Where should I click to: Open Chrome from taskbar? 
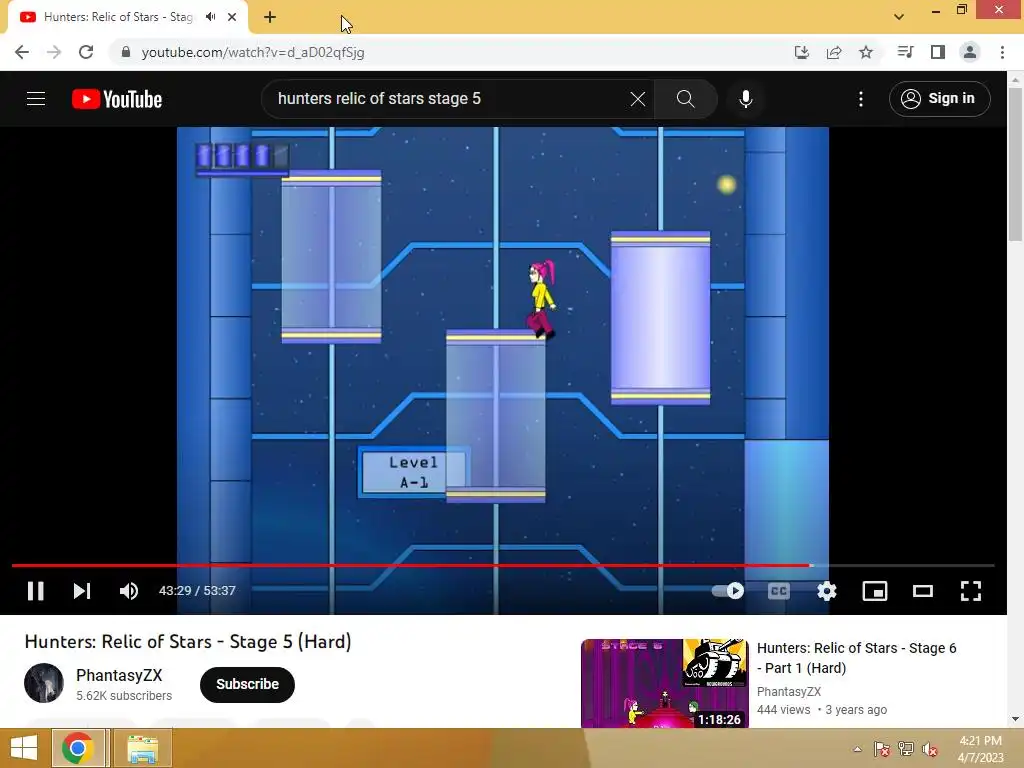tap(78, 748)
